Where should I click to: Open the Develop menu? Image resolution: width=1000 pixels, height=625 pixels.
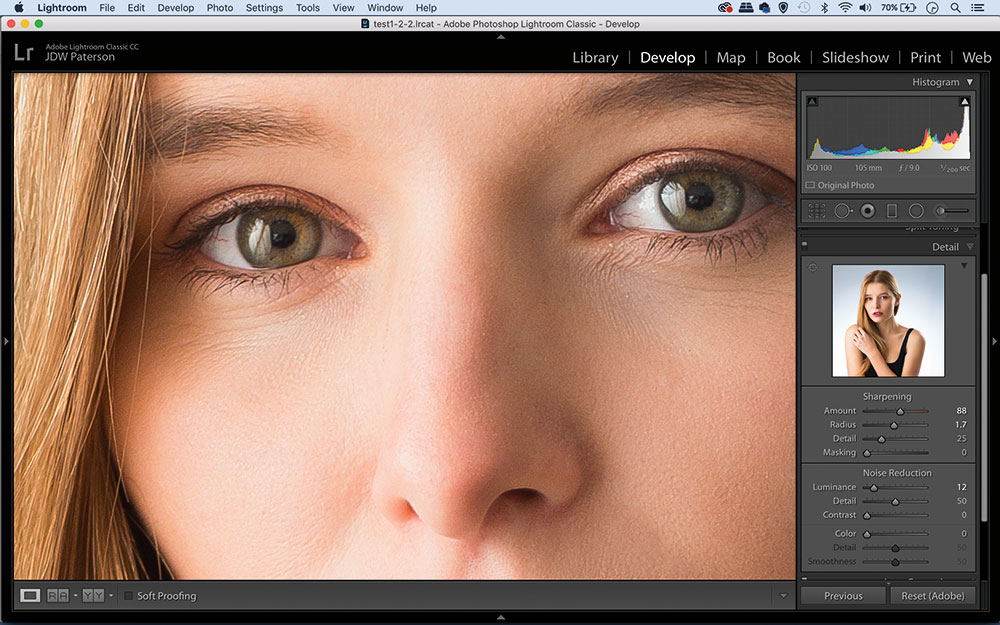(x=175, y=8)
